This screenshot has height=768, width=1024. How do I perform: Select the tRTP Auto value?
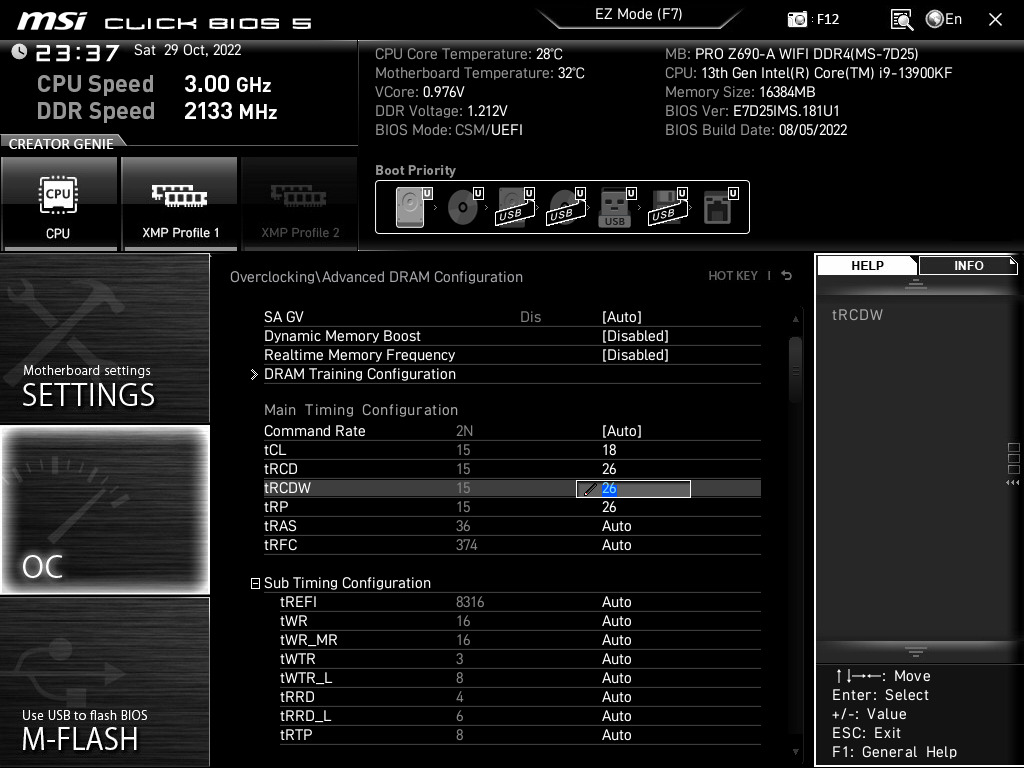616,735
